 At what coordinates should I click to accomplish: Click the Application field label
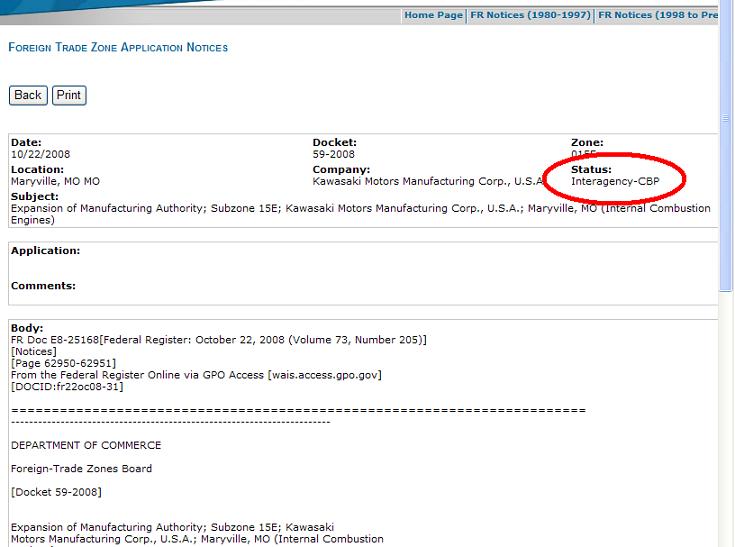45,250
